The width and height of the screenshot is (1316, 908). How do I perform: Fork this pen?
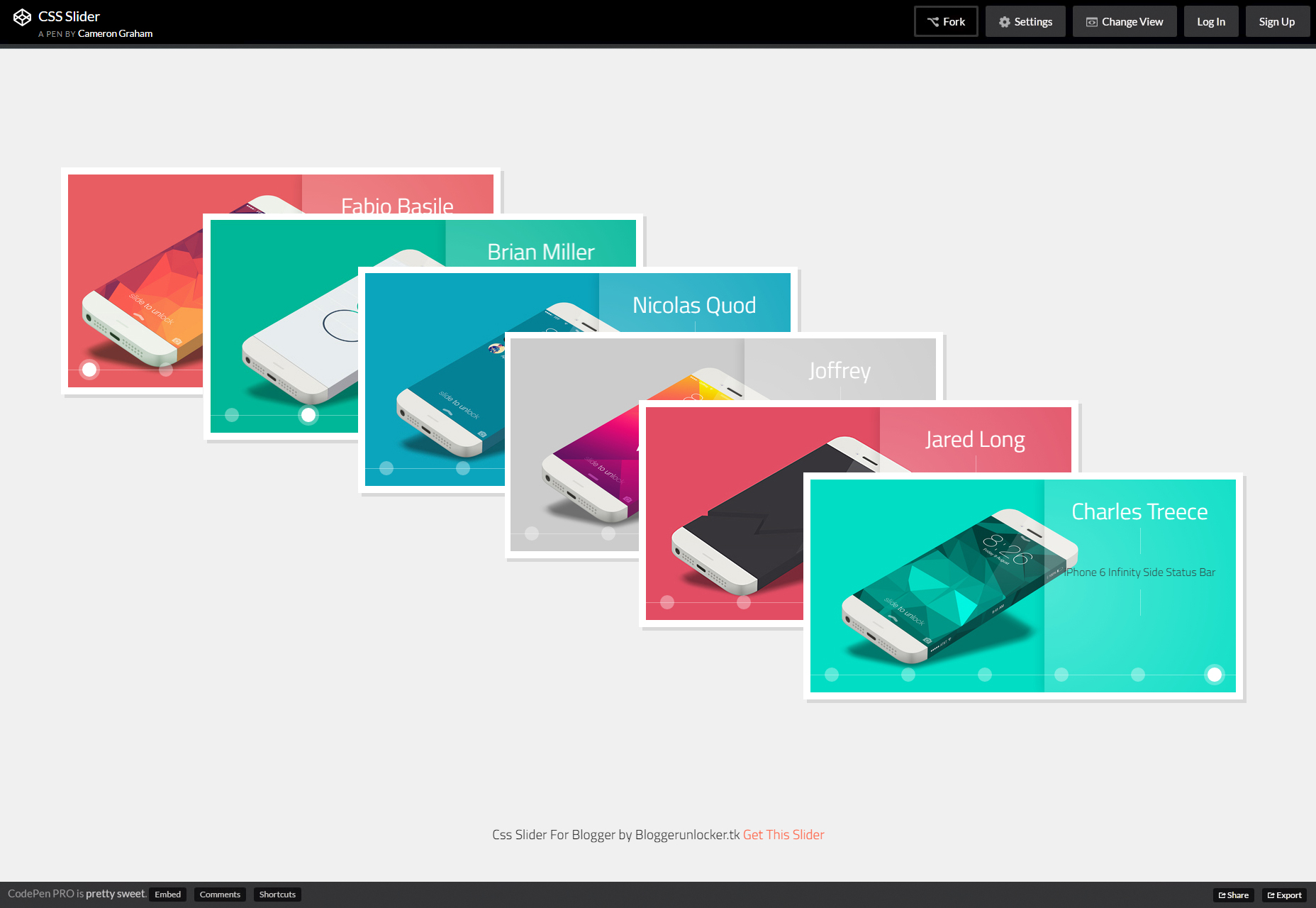click(946, 22)
